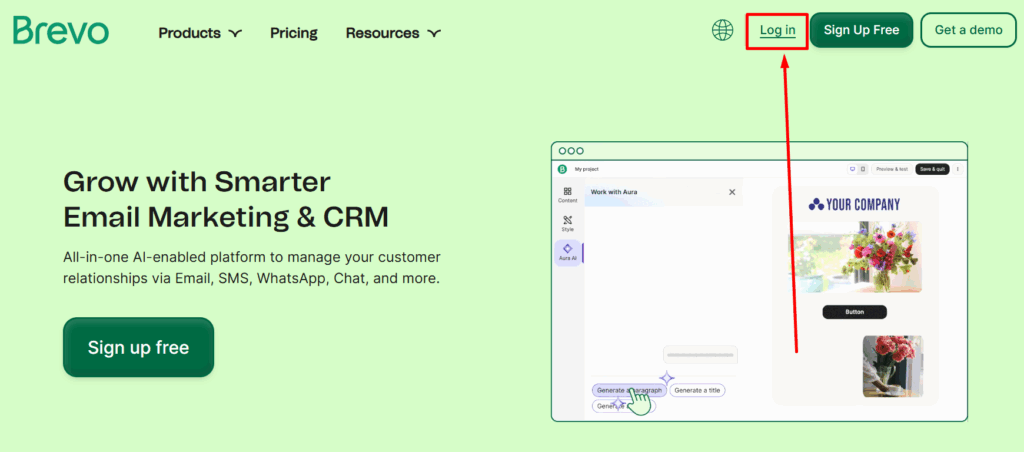The height and width of the screenshot is (452, 1024).
Task: Select the Style icon in mockup sidebar
Action: click(568, 224)
